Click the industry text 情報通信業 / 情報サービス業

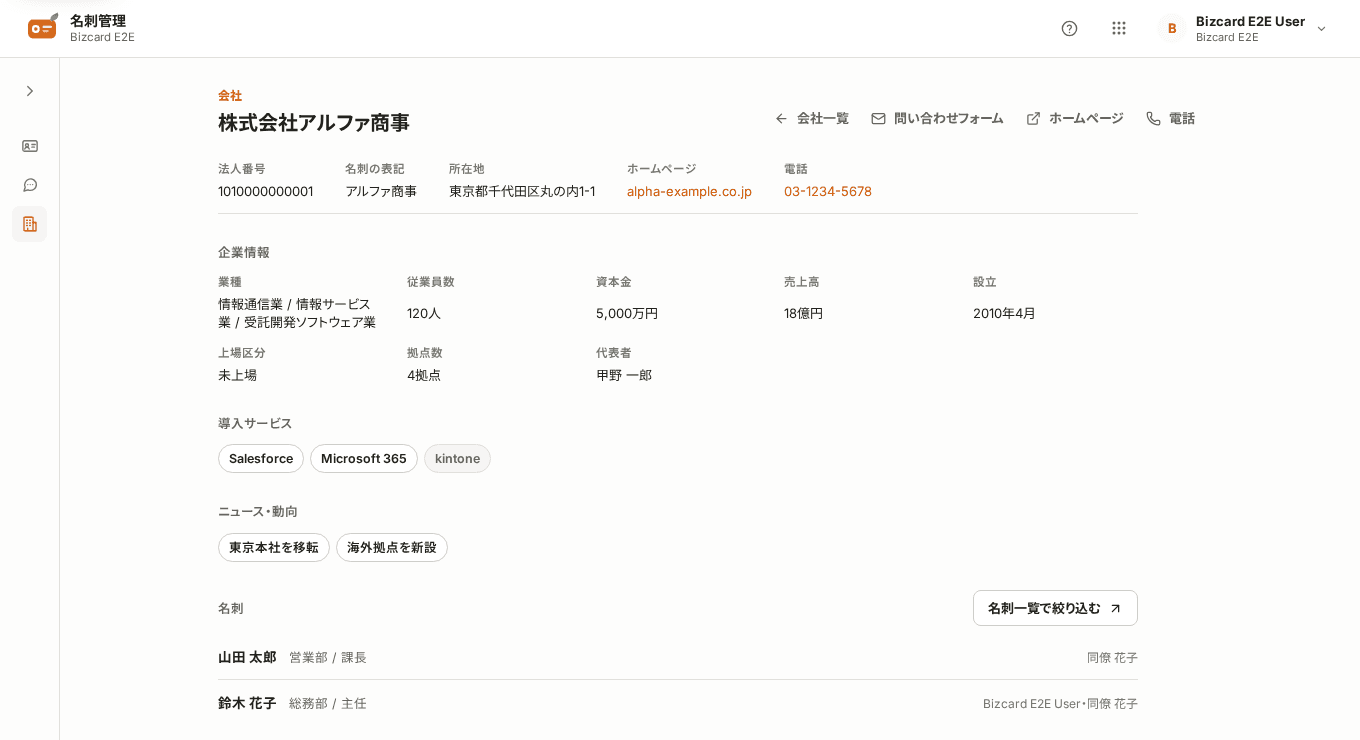[297, 313]
